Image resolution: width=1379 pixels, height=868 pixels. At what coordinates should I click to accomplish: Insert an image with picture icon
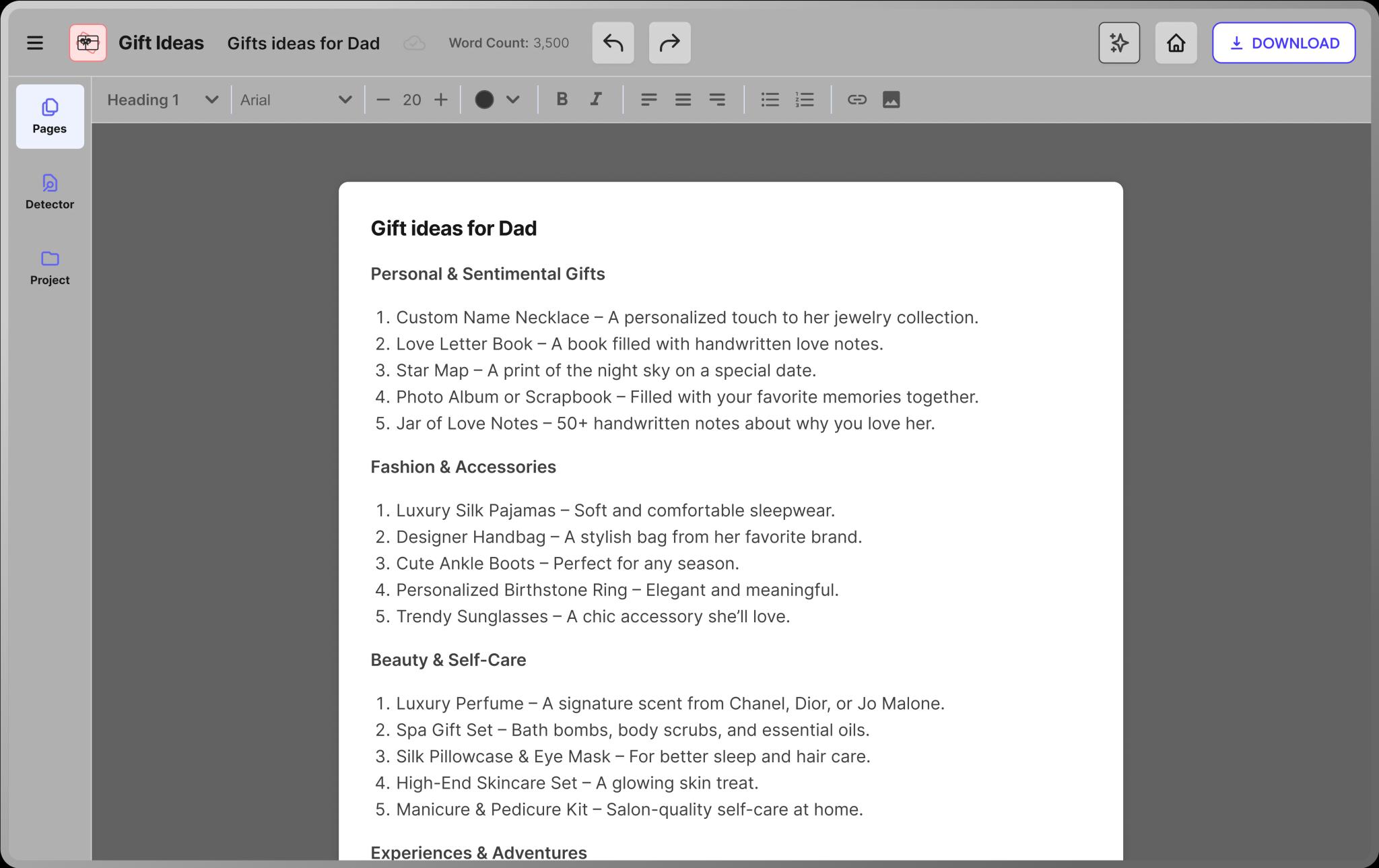[x=891, y=100]
